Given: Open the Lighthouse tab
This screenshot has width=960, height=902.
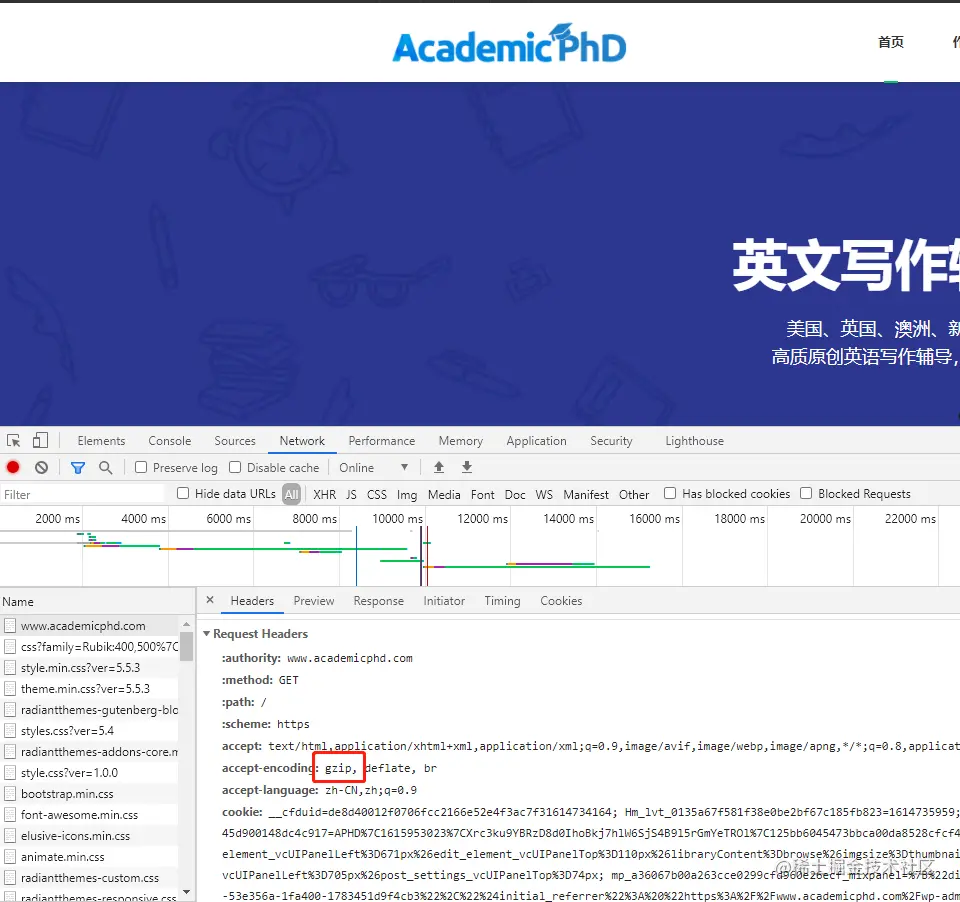Looking at the screenshot, I should [x=694, y=441].
